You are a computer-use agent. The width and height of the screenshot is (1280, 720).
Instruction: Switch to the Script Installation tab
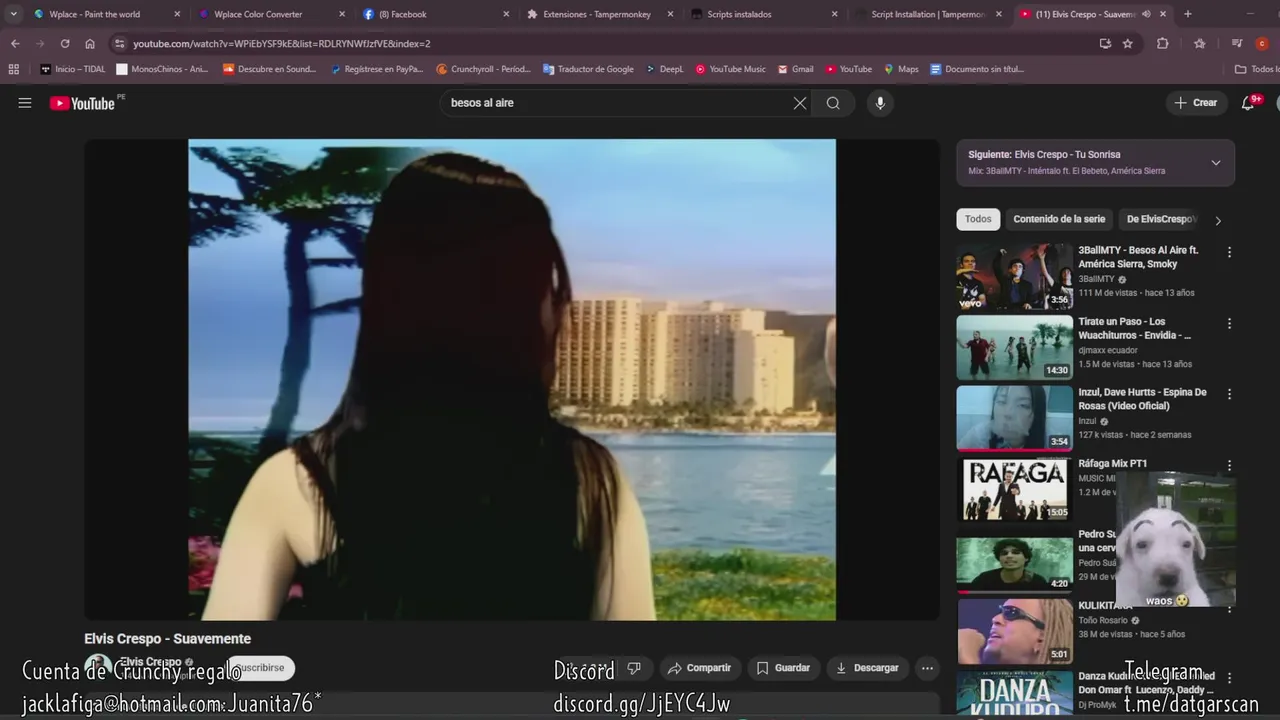[x=928, y=14]
